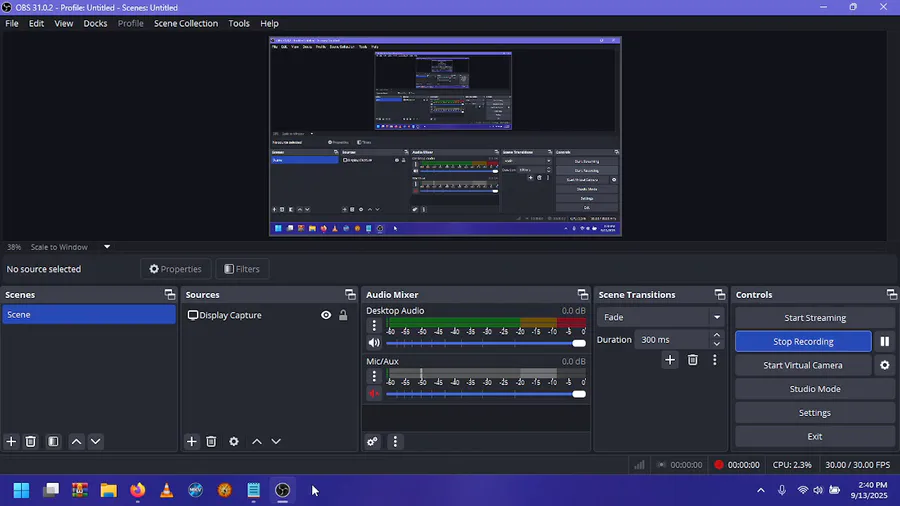Undock the Sources panel
The width and height of the screenshot is (900, 506).
tap(350, 294)
